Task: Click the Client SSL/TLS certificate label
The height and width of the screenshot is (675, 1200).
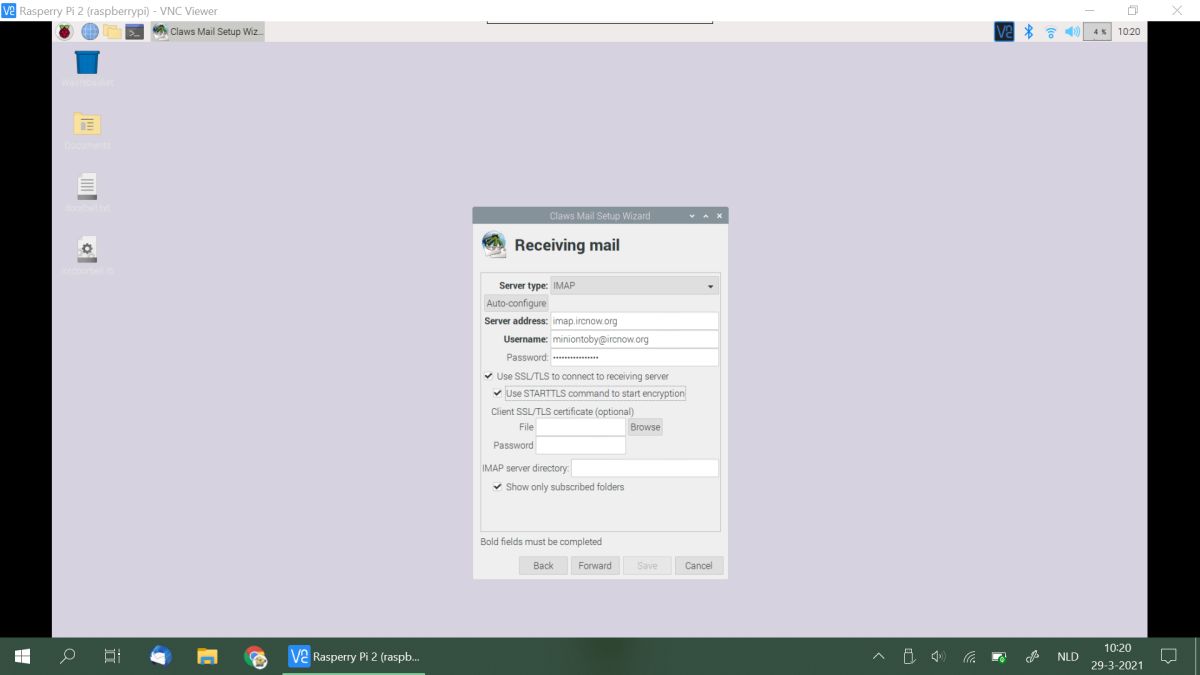Action: [562, 411]
